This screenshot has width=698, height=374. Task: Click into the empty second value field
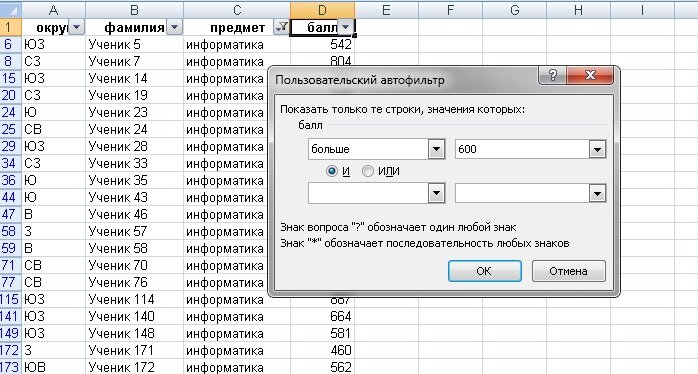click(522, 194)
